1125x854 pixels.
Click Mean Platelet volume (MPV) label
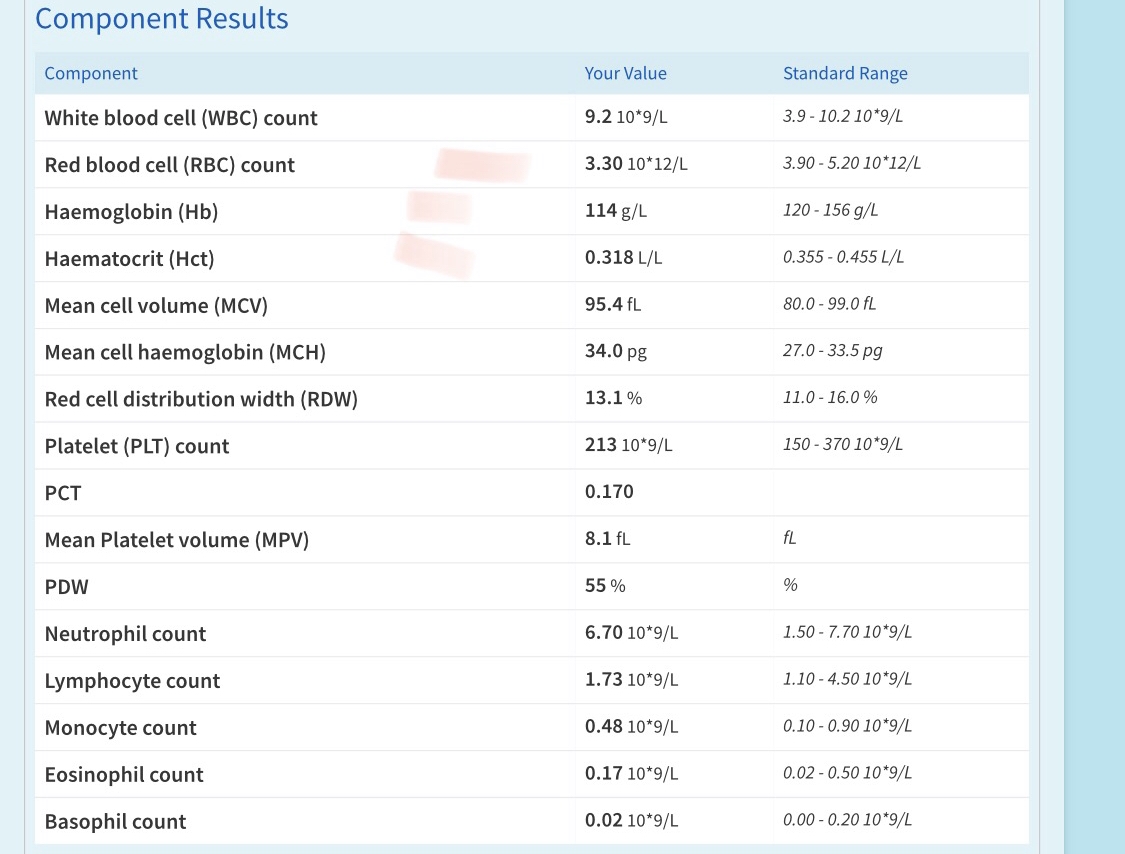tap(176, 540)
